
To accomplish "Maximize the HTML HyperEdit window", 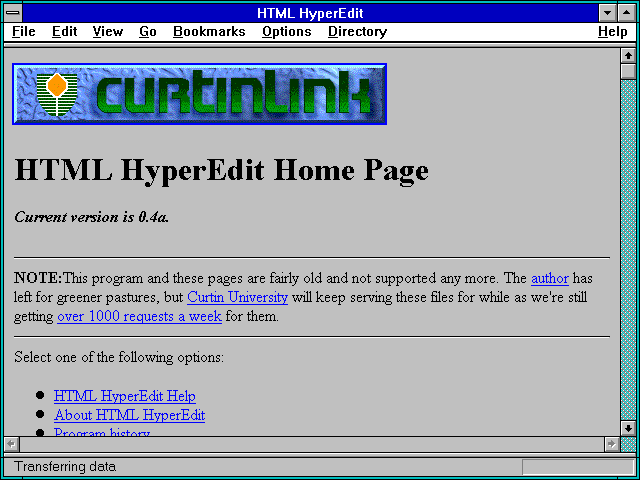I will click(x=627, y=13).
